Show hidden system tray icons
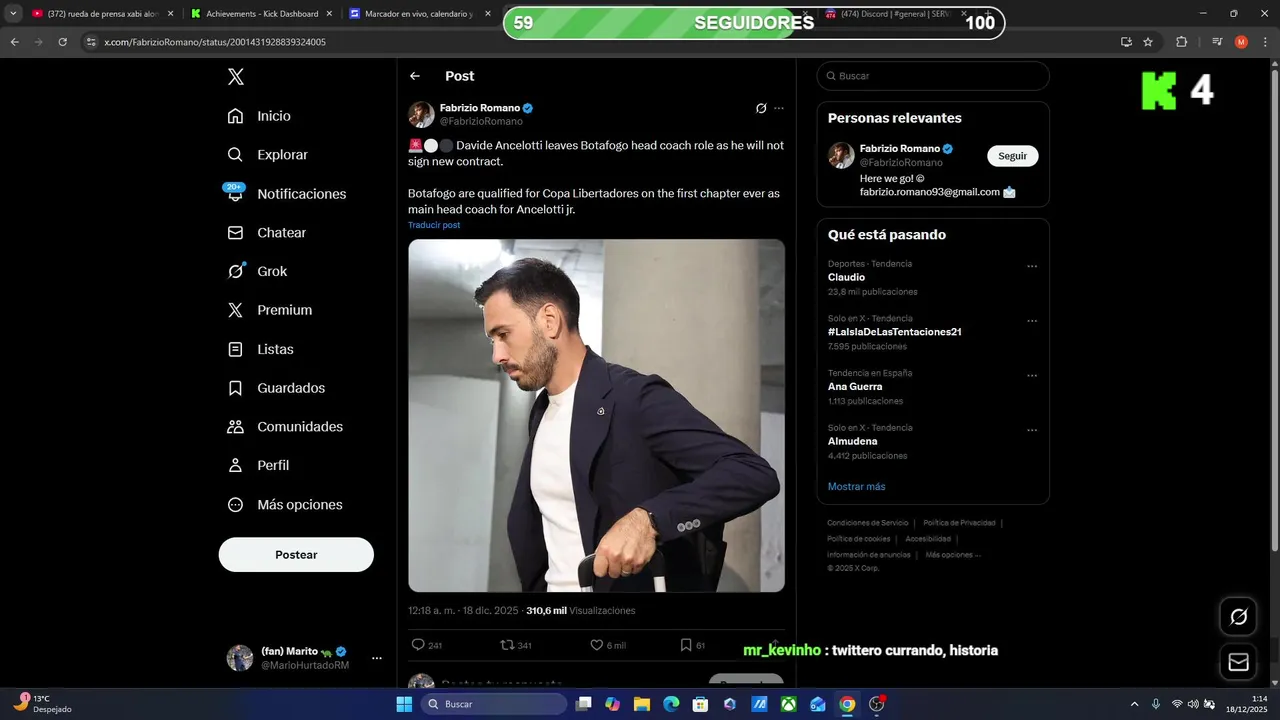 click(x=1134, y=704)
